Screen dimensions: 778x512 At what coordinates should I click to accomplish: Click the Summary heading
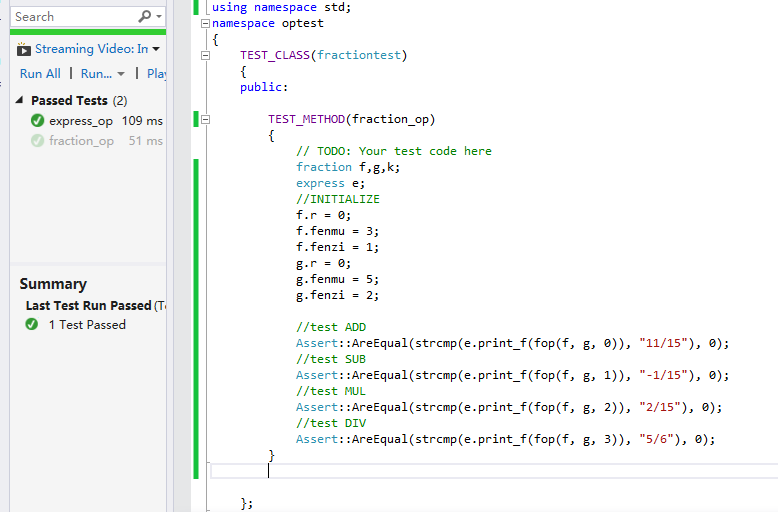(53, 284)
